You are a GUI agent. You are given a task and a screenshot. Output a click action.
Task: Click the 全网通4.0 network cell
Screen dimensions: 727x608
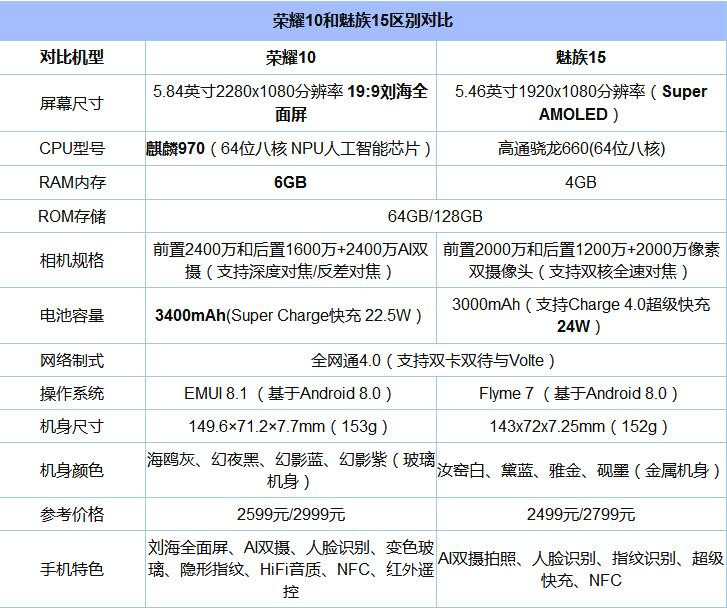pyautogui.click(x=436, y=360)
